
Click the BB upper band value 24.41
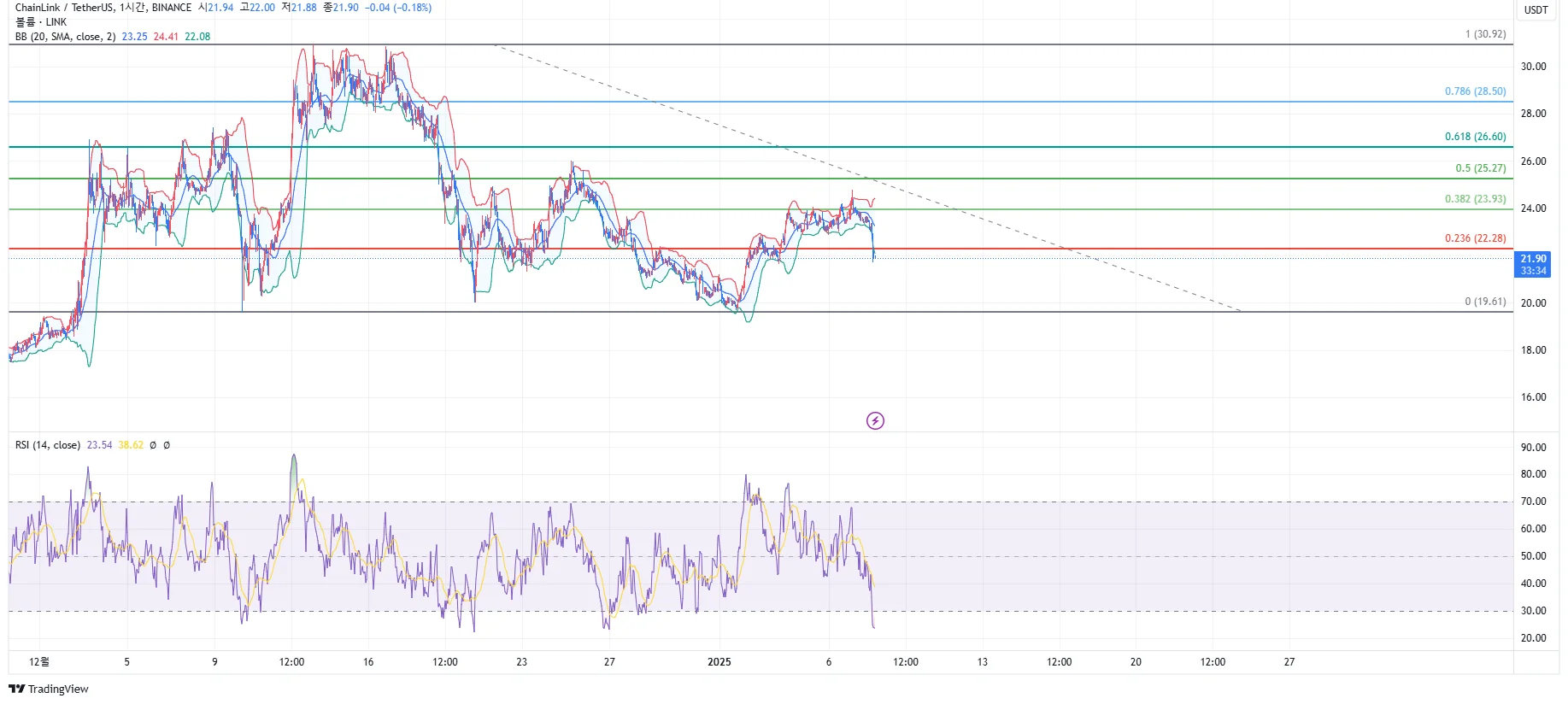click(166, 37)
